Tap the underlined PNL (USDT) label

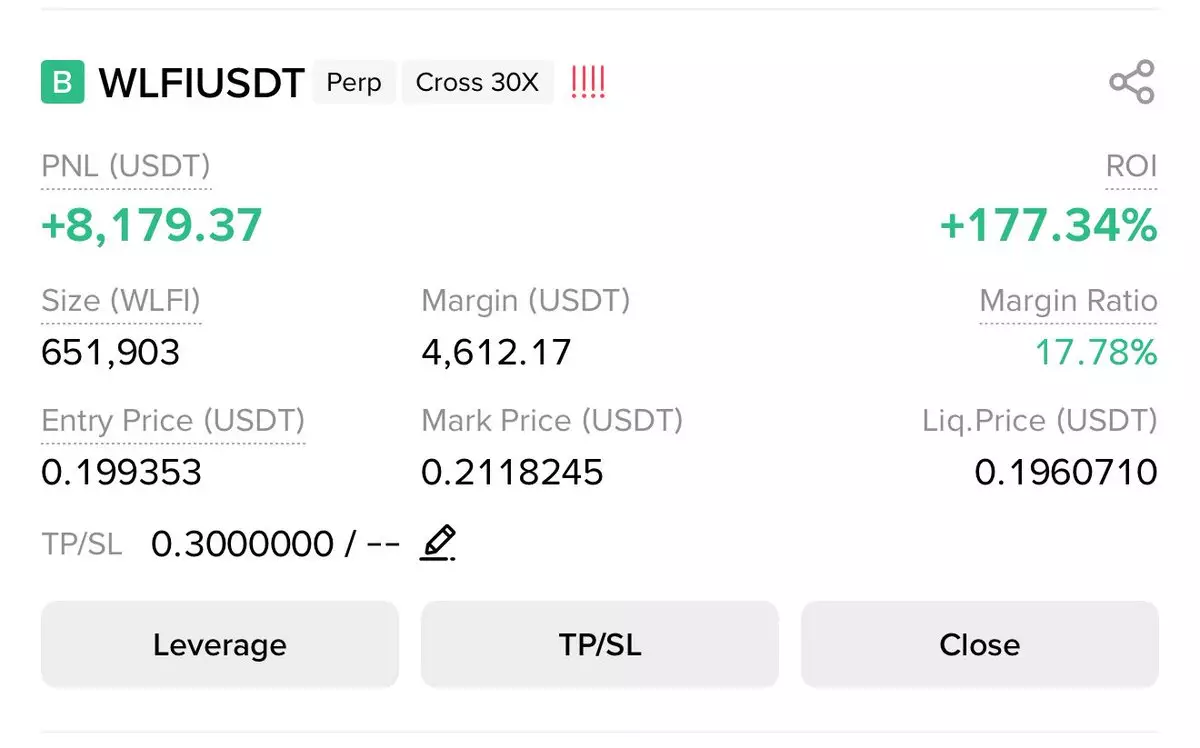pos(126,166)
